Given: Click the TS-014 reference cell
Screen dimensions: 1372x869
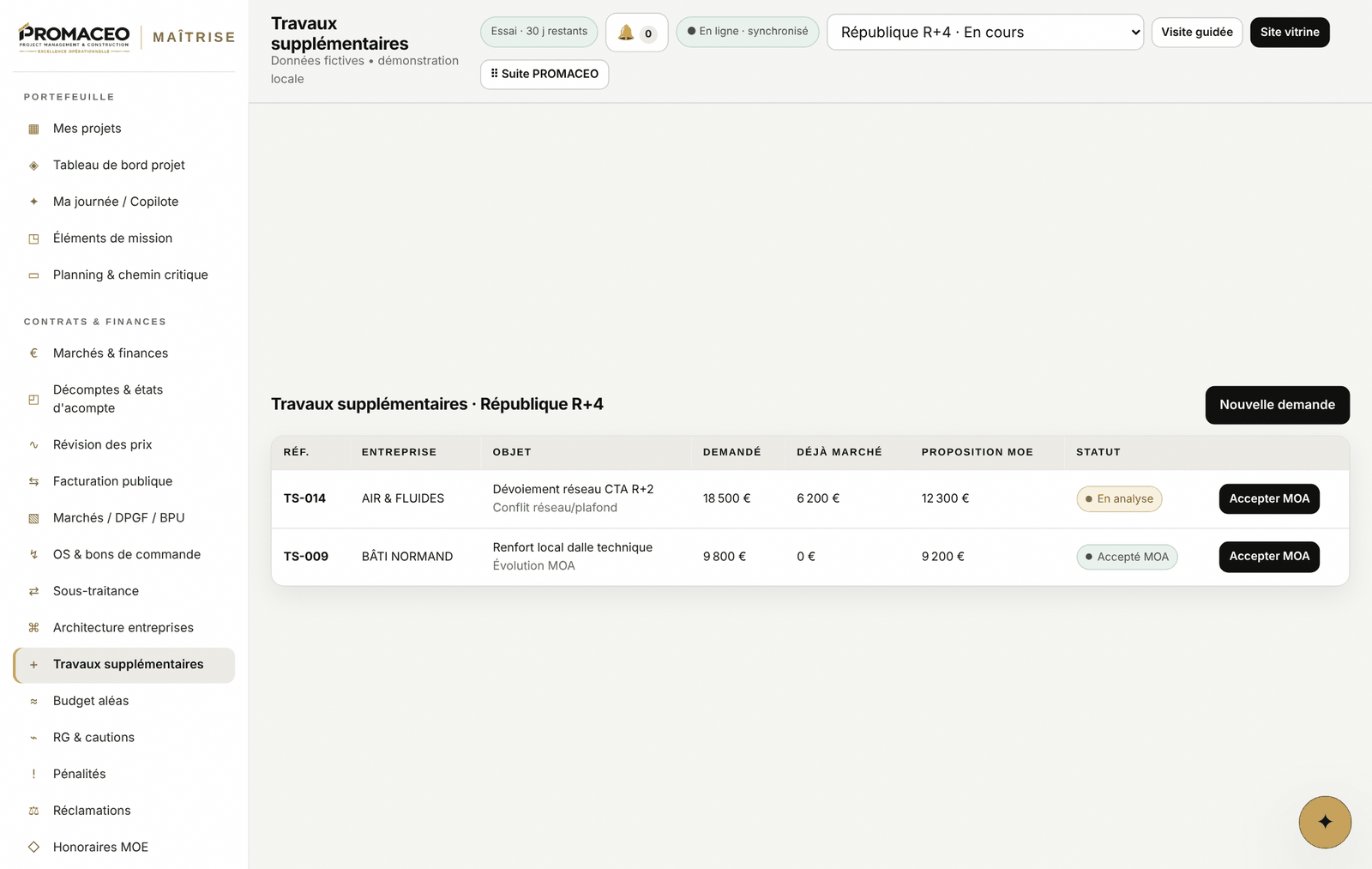Looking at the screenshot, I should (x=304, y=498).
